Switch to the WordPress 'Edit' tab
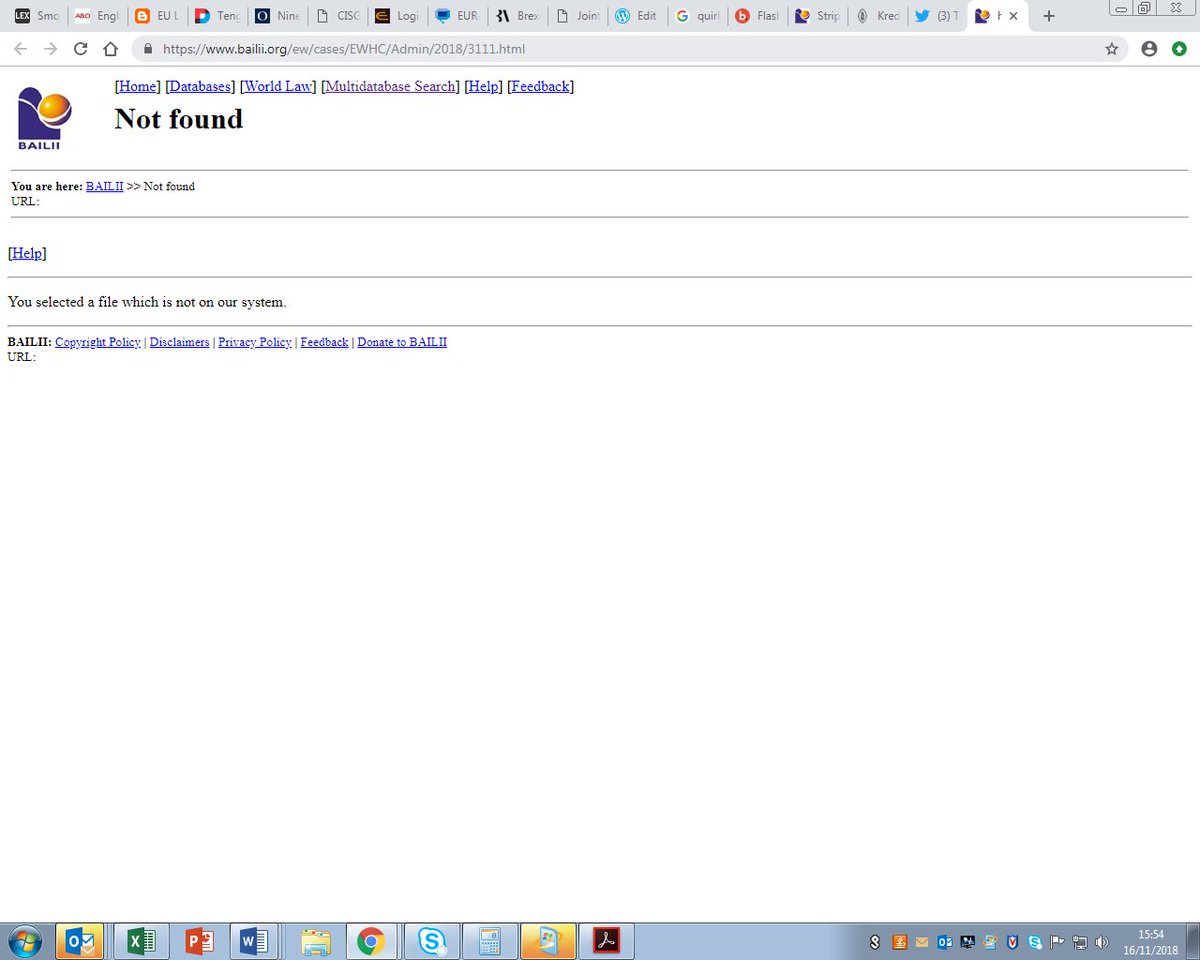This screenshot has width=1200, height=960. (x=637, y=16)
